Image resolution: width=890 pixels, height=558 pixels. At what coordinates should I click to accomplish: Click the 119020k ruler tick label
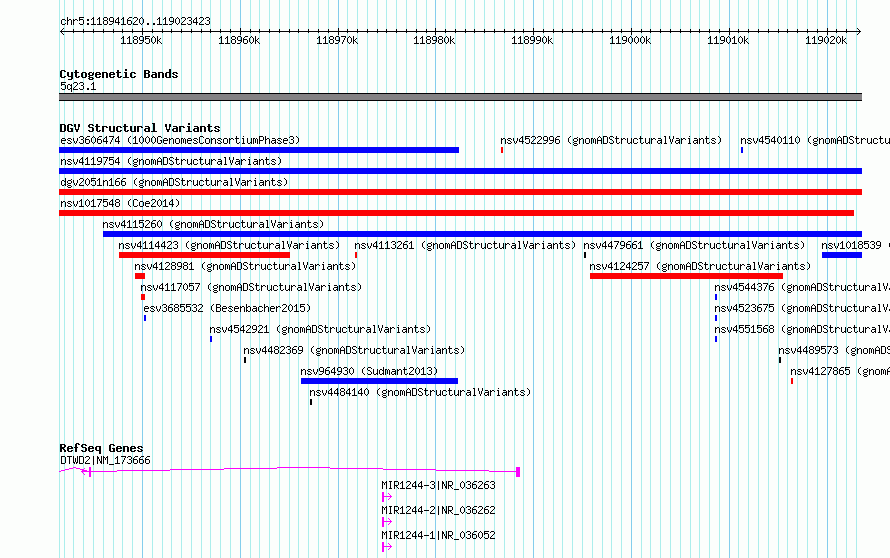pyautogui.click(x=826, y=40)
